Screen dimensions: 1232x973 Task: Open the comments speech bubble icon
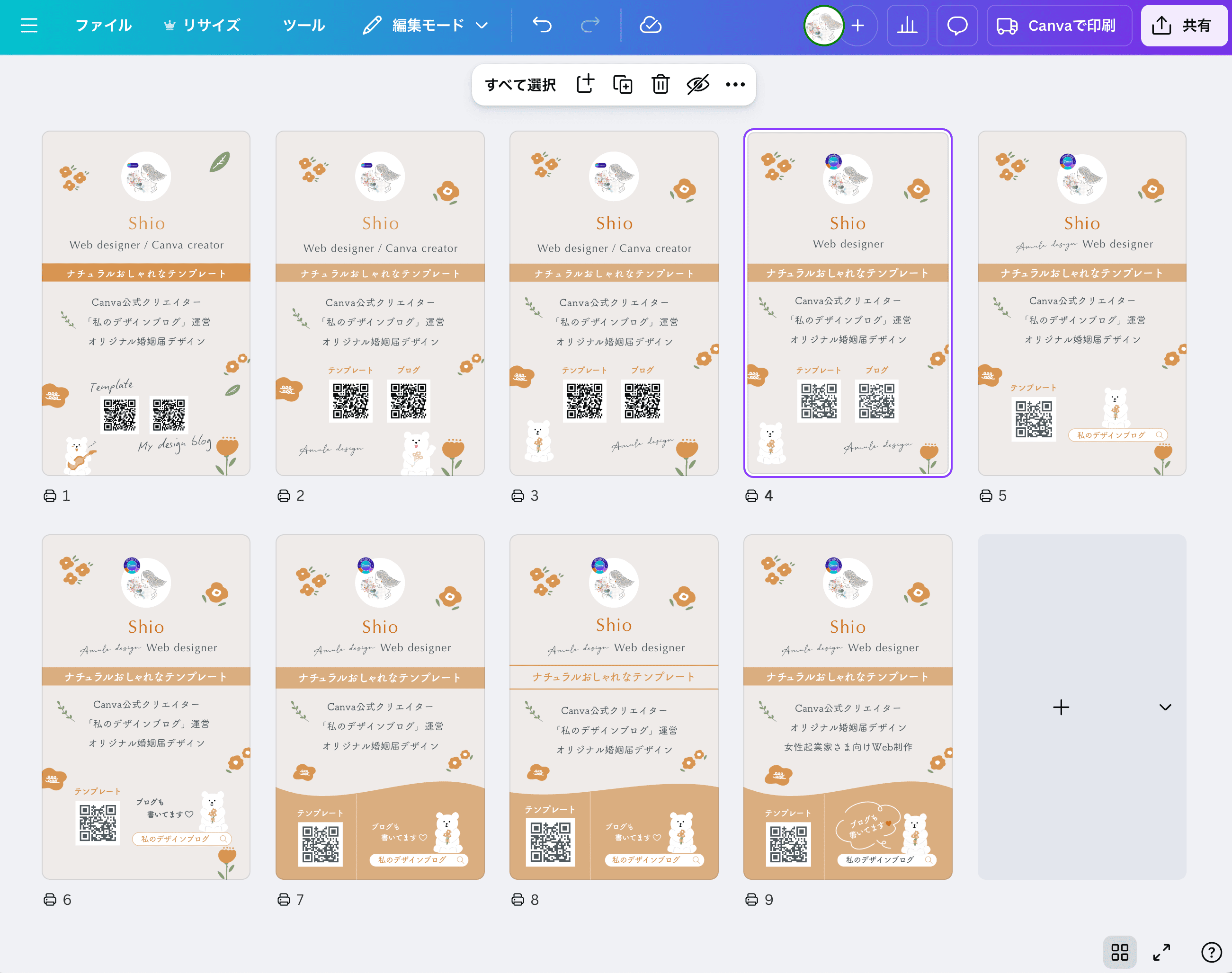coord(957,25)
